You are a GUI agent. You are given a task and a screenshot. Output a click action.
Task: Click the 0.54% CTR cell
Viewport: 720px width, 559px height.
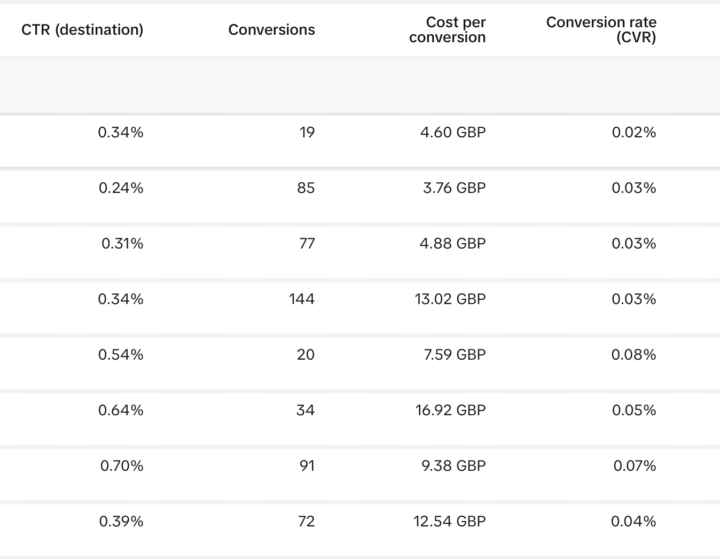click(120, 355)
